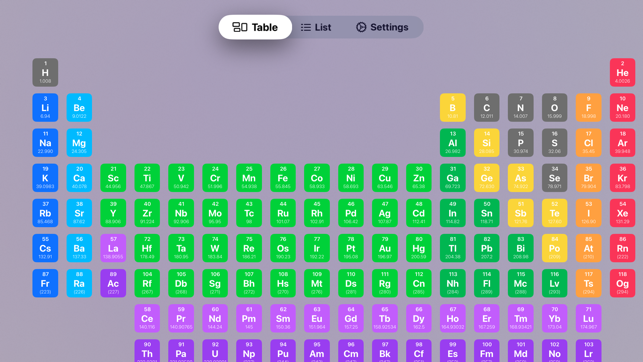Open the Platinum (Pt) tile

[351, 248]
